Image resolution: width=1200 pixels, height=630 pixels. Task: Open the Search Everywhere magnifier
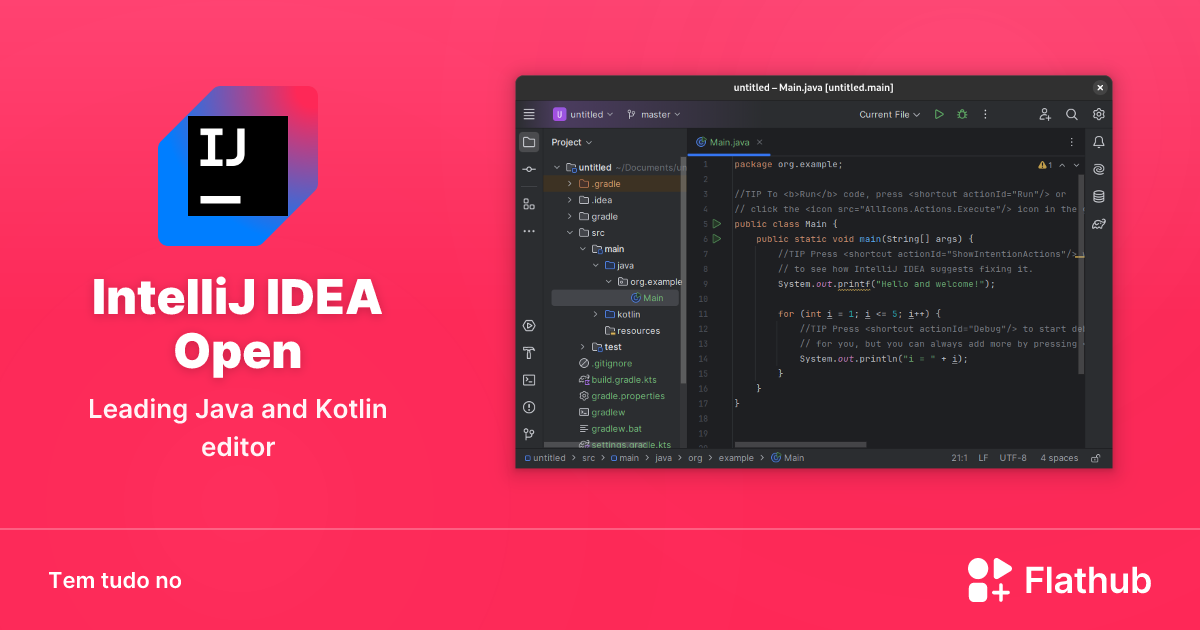[1071, 115]
